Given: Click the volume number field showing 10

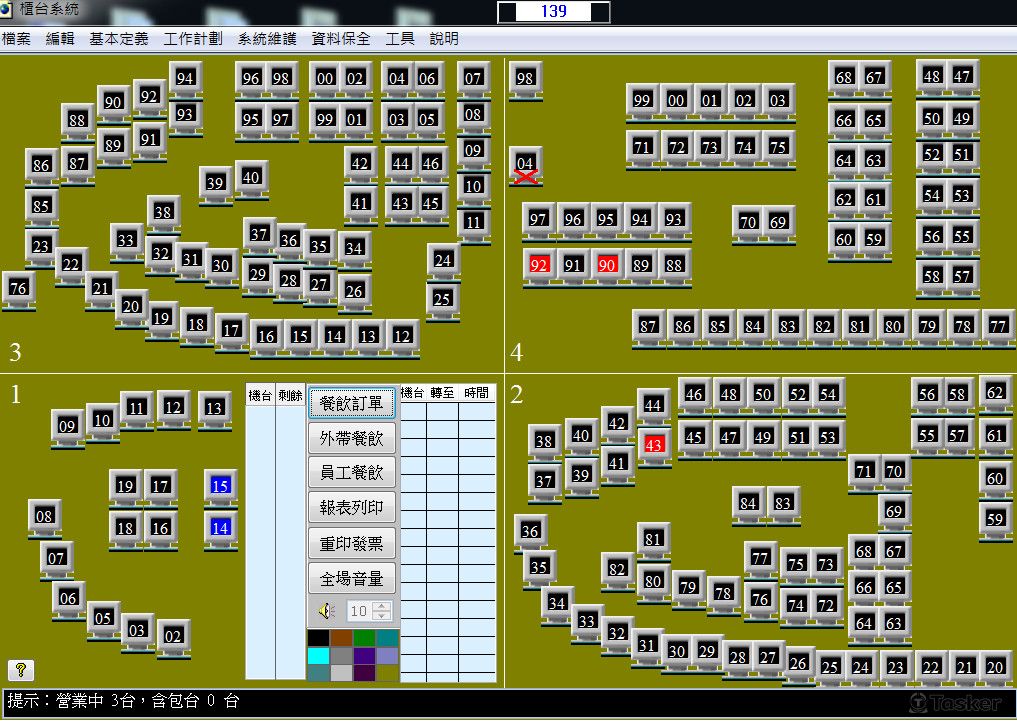Looking at the screenshot, I should click(359, 611).
